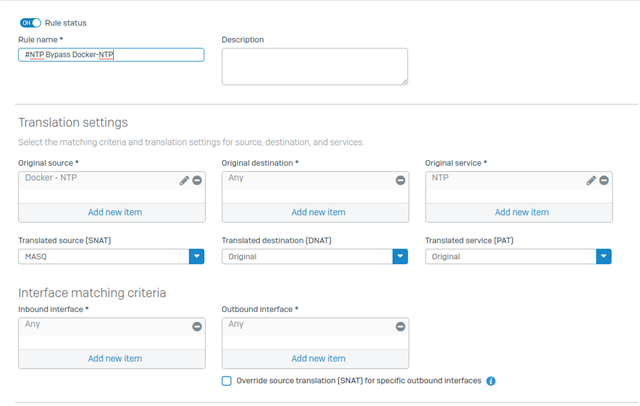Add new item to Outbound interface

(316, 358)
